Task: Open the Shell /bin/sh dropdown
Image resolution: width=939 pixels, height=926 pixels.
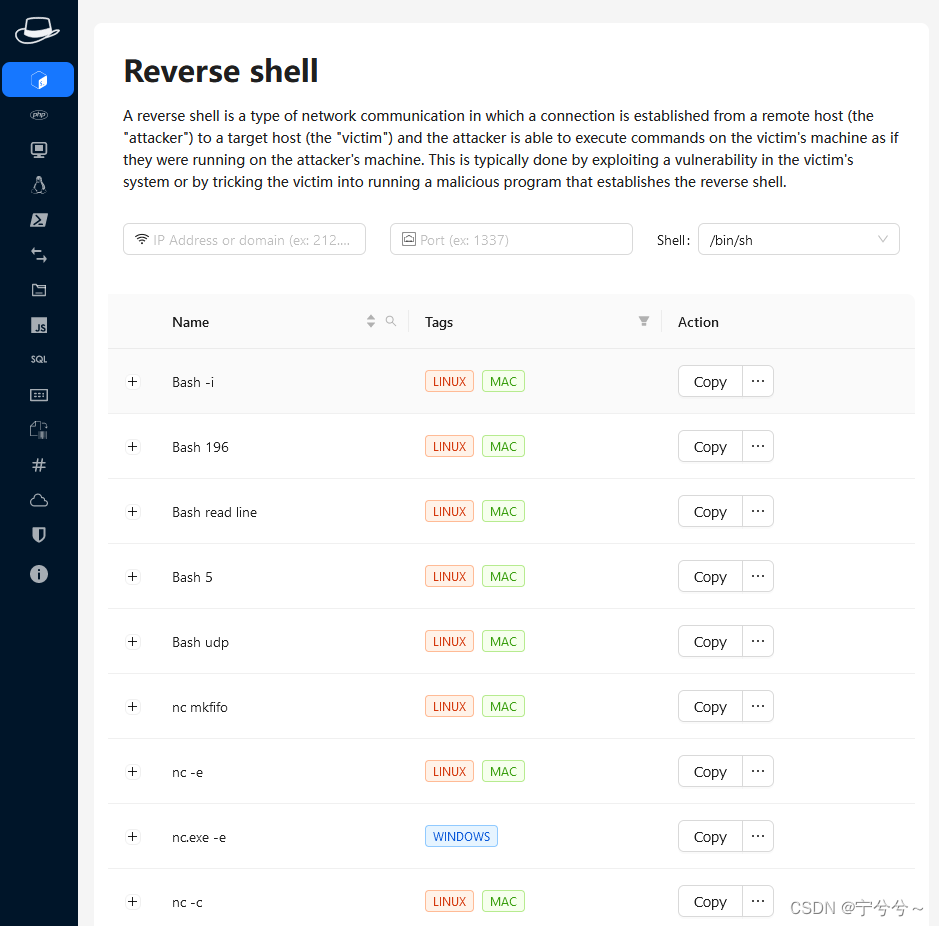Action: point(798,240)
